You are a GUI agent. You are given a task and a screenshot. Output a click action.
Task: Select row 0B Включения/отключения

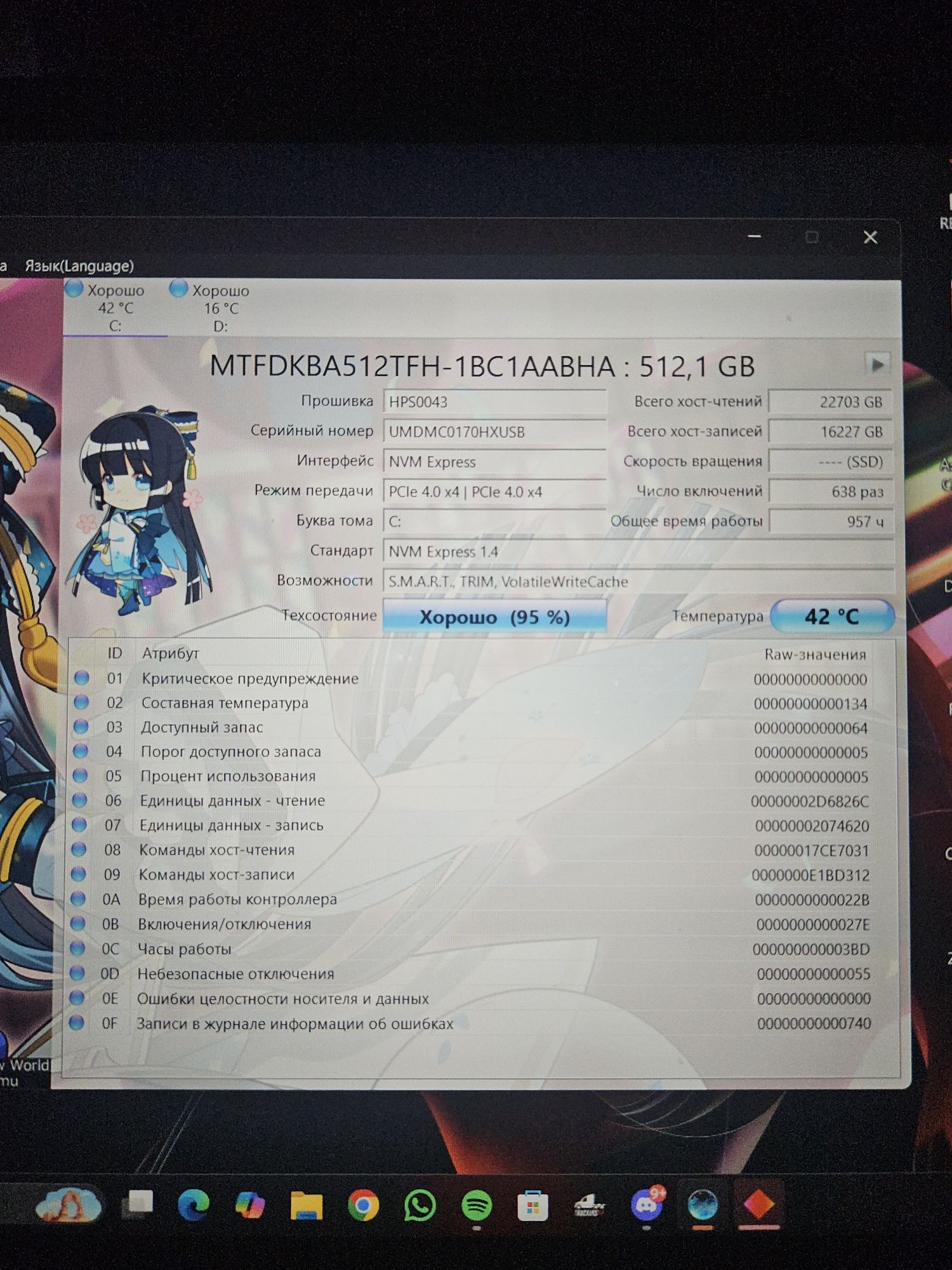pyautogui.click(x=482, y=925)
